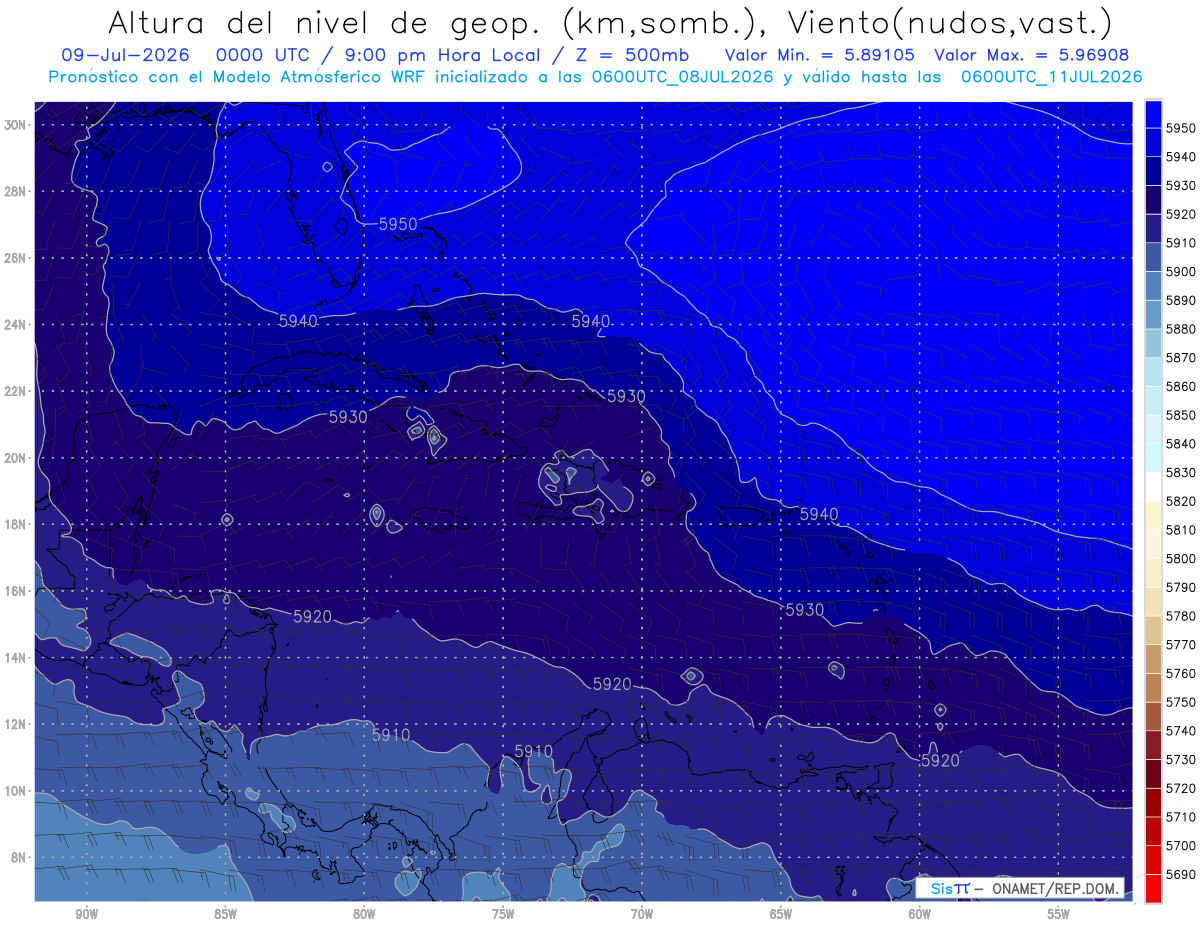Click 'Valor Min. = 5.89105'
The height and width of the screenshot is (927, 1200).
point(818,55)
